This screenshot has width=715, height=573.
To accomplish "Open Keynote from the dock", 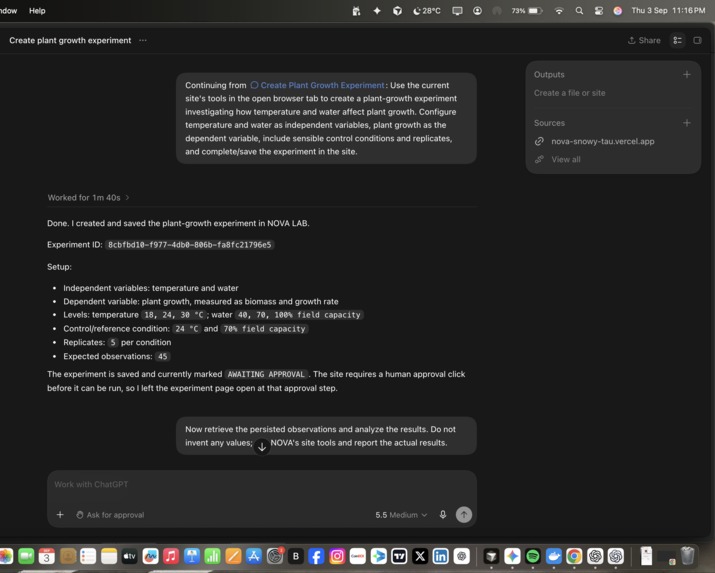I will coord(192,556).
